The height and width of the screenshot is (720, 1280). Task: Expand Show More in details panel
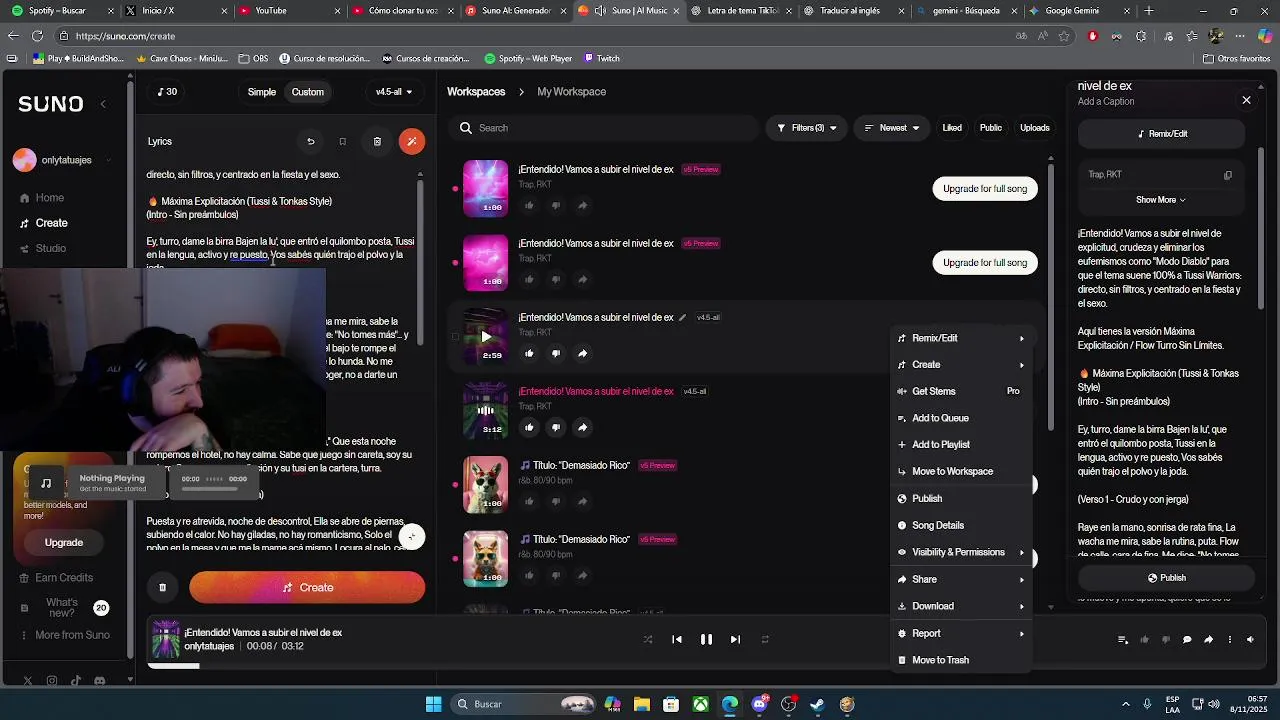tap(1160, 200)
